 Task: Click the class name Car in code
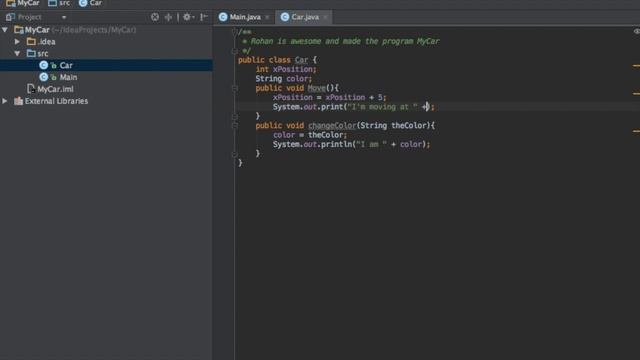pos(301,60)
